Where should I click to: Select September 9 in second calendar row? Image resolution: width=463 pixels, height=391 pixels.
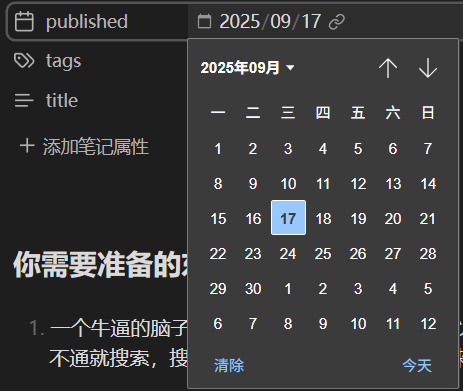click(253, 184)
